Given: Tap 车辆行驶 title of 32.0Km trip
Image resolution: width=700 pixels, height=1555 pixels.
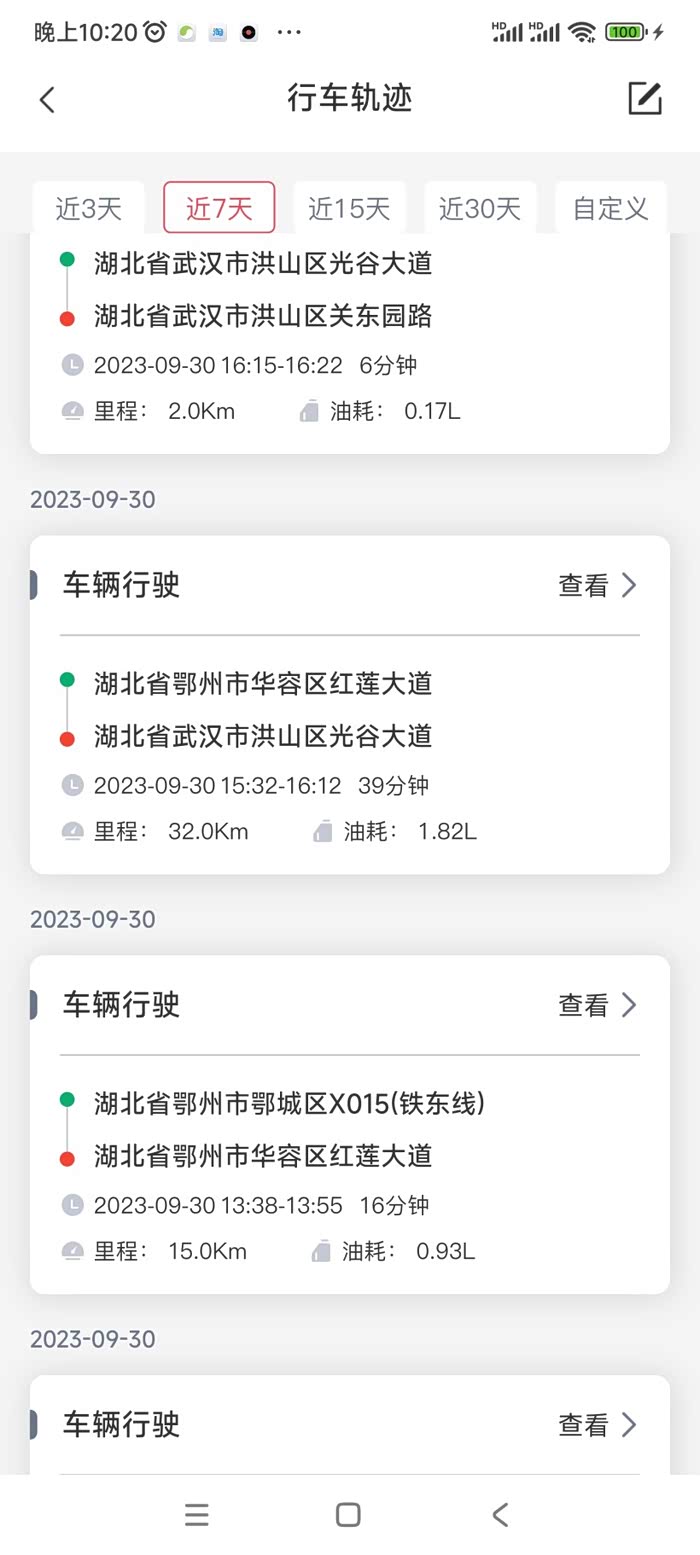Looking at the screenshot, I should (121, 585).
